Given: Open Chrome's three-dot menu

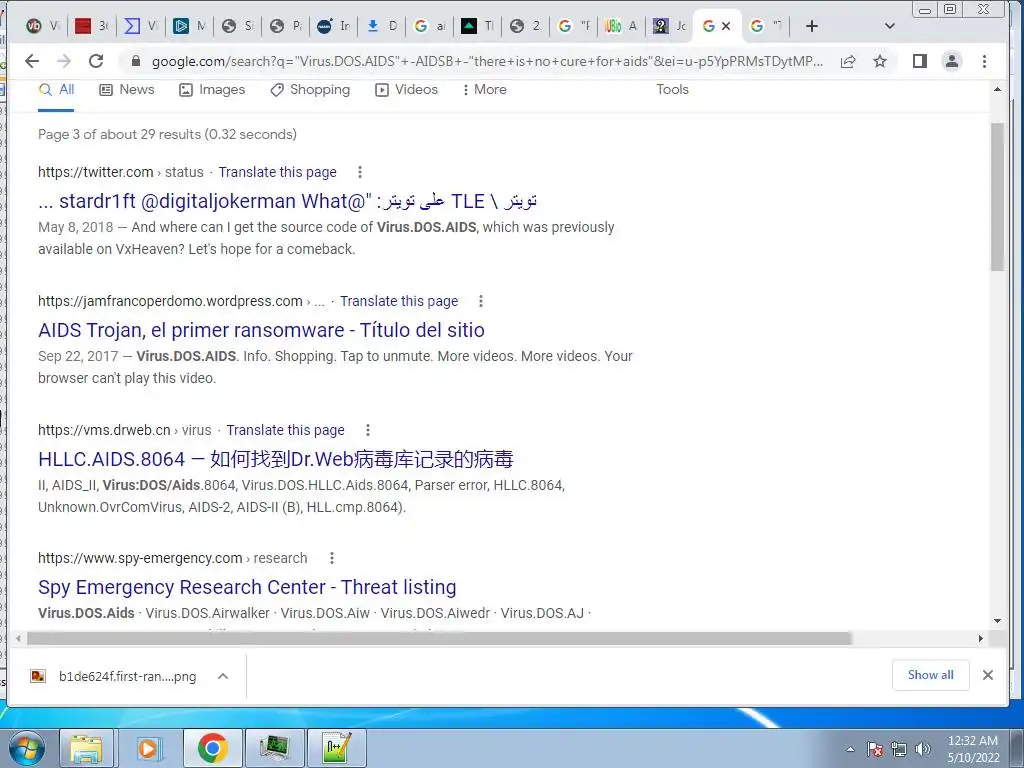Looking at the screenshot, I should pyautogui.click(x=984, y=61).
